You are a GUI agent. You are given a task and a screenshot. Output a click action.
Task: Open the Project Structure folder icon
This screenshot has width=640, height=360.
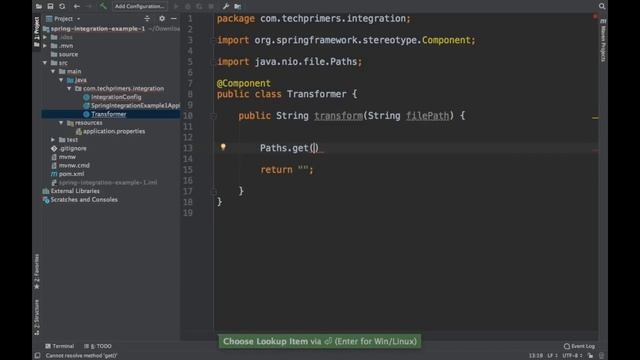[238, 6]
